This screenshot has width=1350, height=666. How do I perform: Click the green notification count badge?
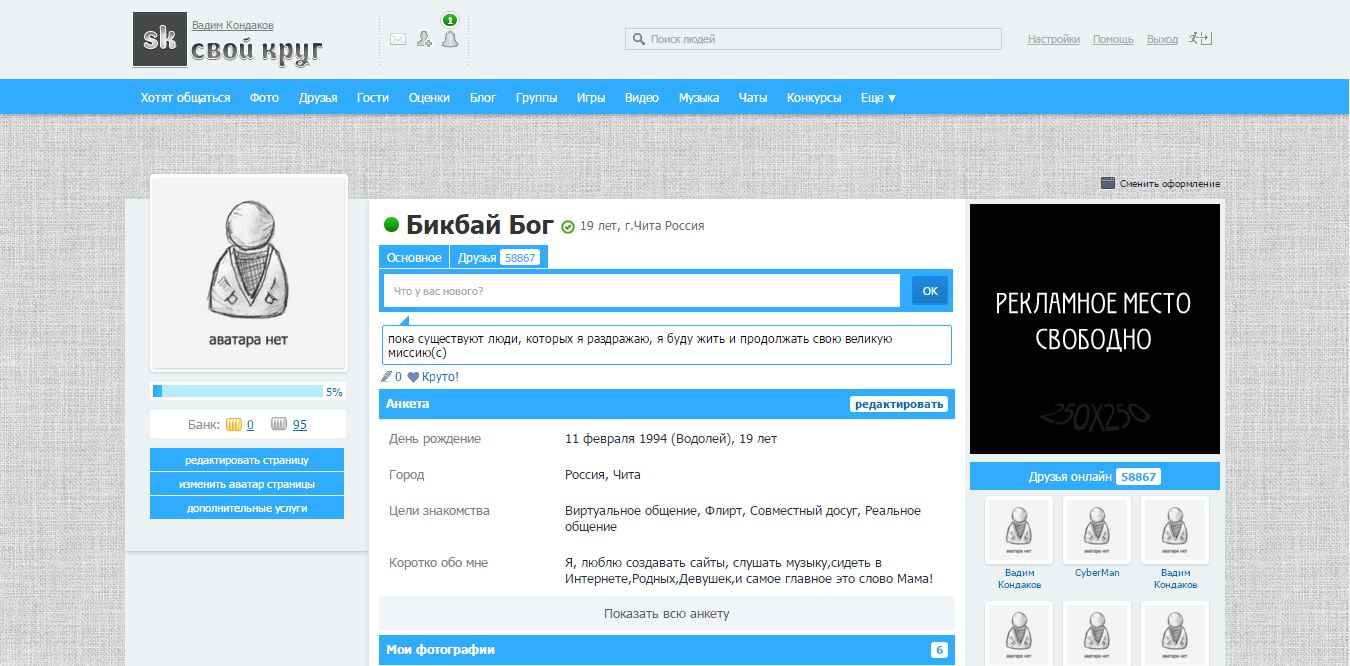coord(450,19)
